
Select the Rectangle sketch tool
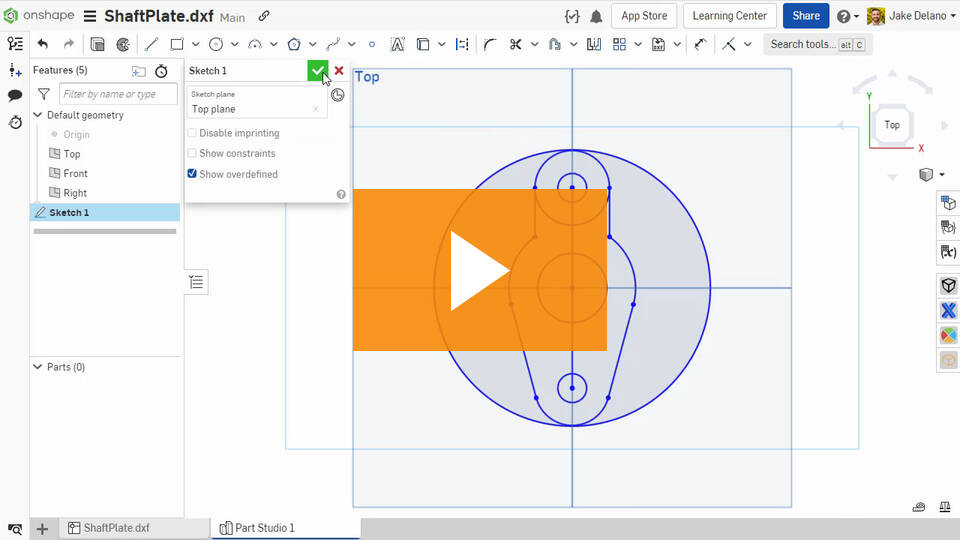[x=177, y=44]
